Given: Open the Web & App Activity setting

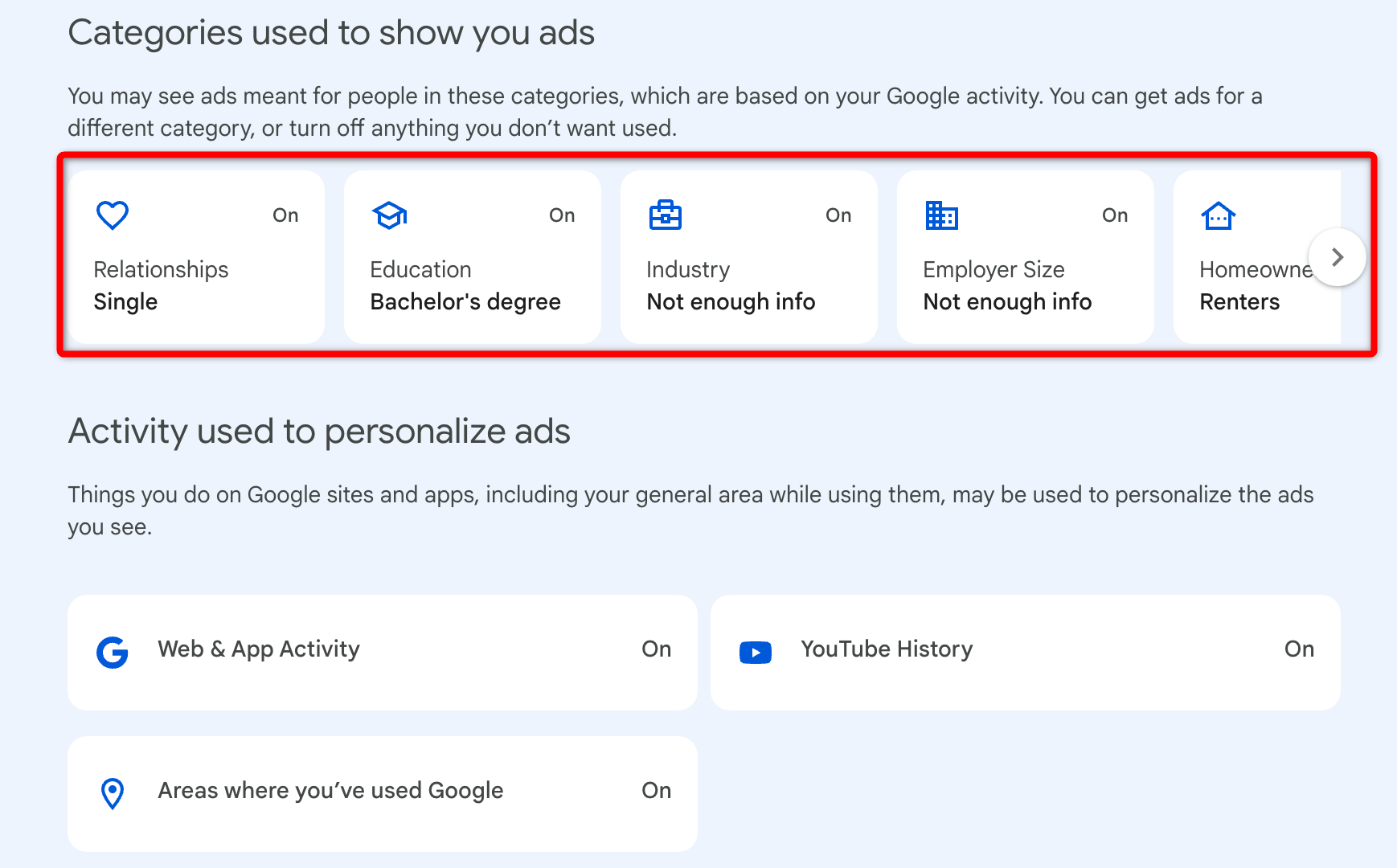Looking at the screenshot, I should pyautogui.click(x=383, y=652).
